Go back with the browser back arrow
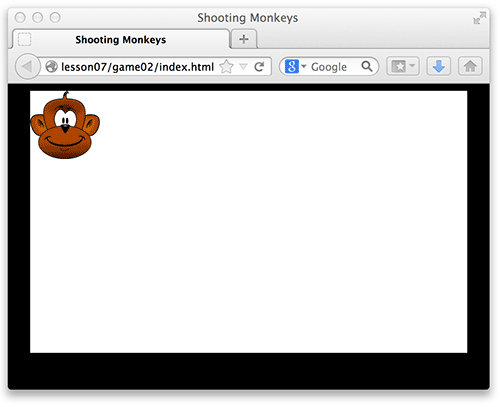 pyautogui.click(x=27, y=67)
